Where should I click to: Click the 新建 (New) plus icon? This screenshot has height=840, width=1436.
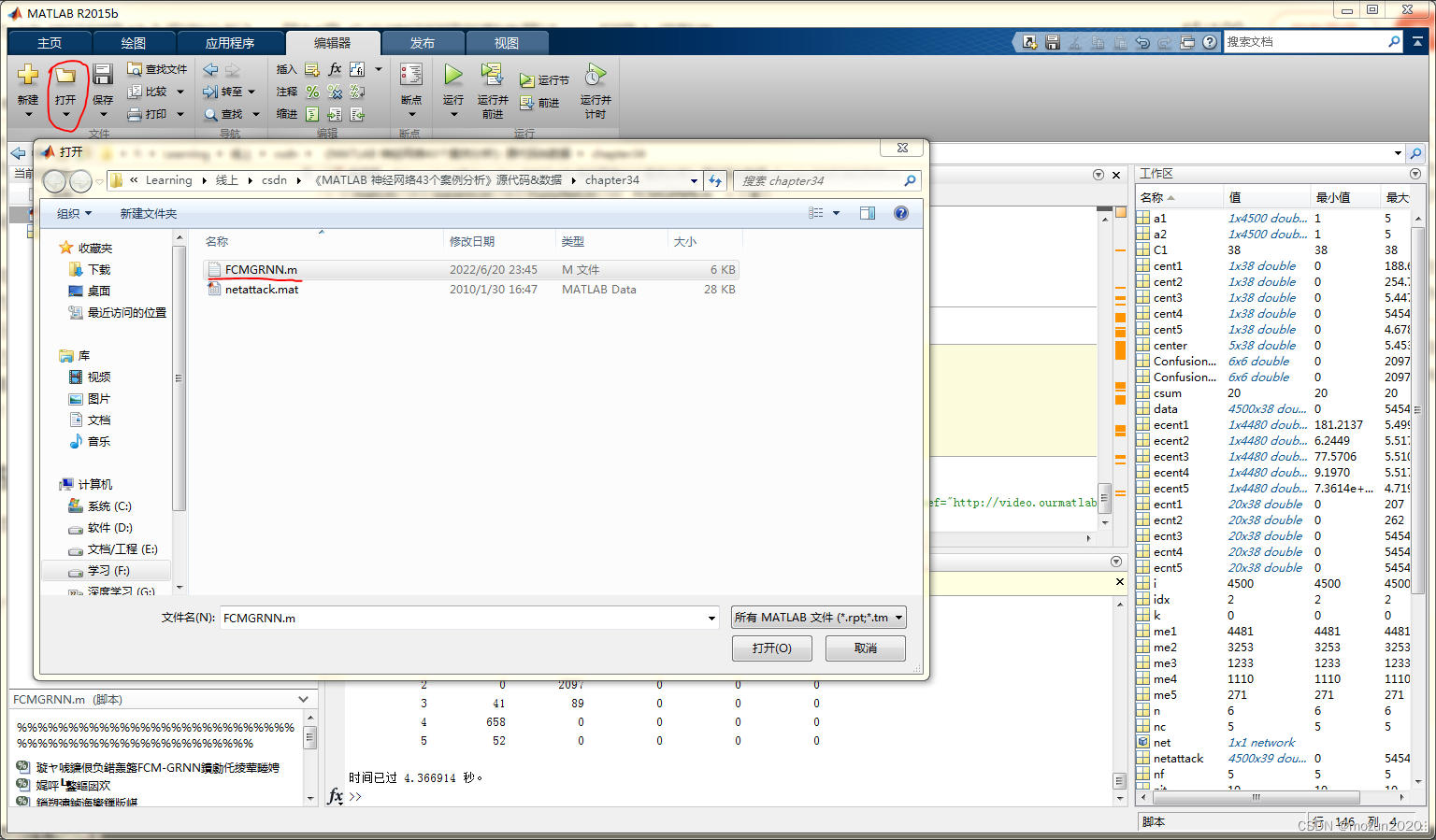[28, 75]
